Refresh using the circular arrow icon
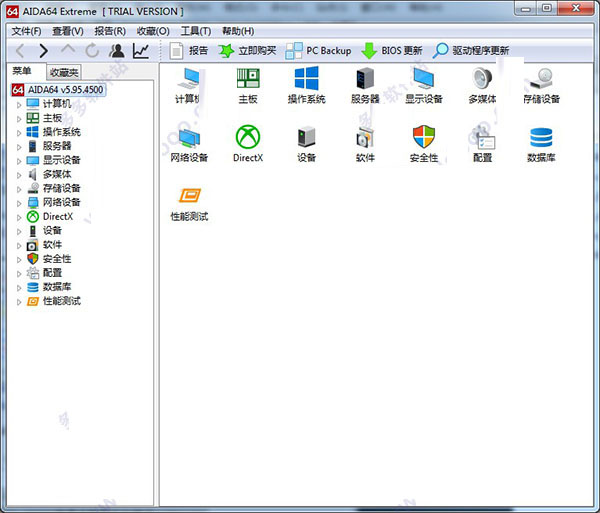The width and height of the screenshot is (600, 513). [92, 50]
